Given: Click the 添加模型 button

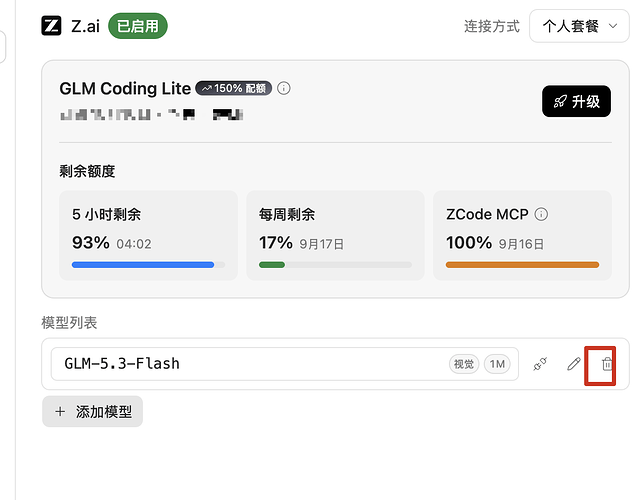Looking at the screenshot, I should click(x=92, y=411).
